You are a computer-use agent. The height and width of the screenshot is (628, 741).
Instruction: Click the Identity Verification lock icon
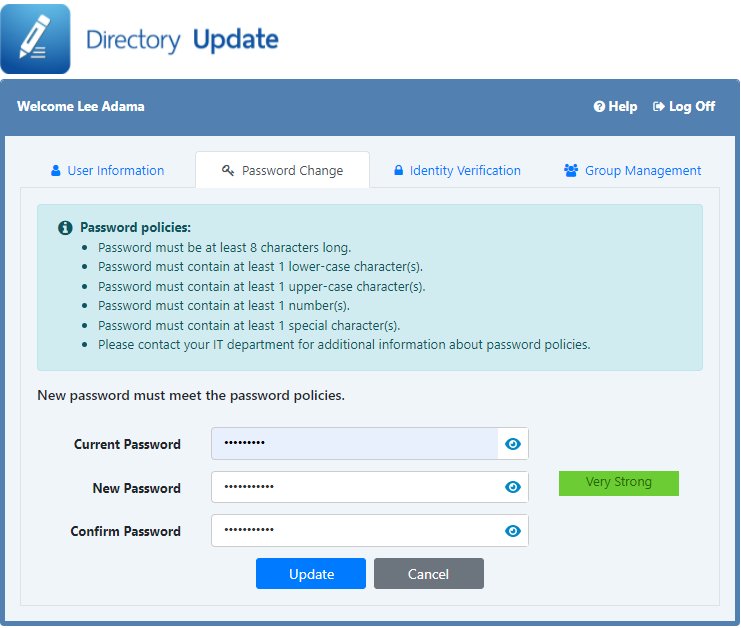click(x=398, y=170)
